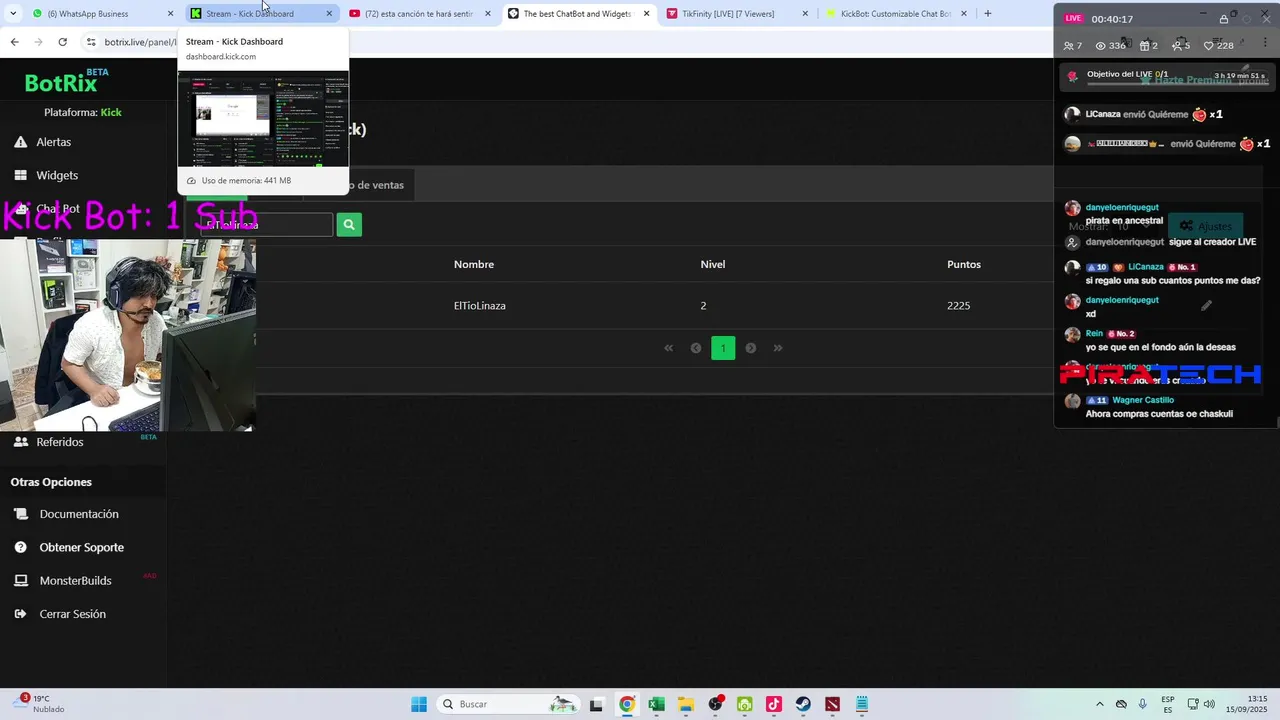
Task: Close the YouTube tab
Action: pyautogui.click(x=488, y=14)
